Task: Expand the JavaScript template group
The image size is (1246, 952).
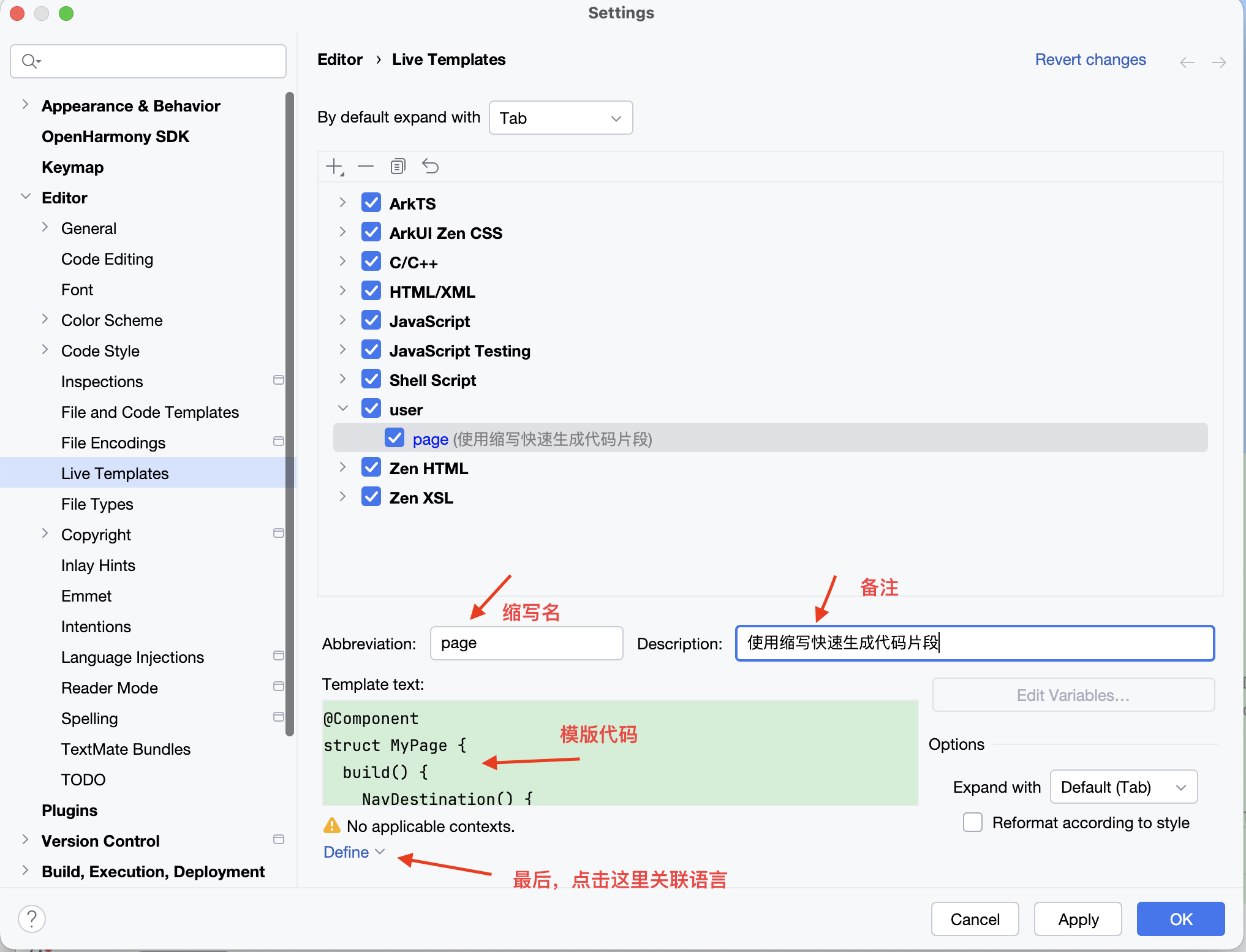Action: 342,320
